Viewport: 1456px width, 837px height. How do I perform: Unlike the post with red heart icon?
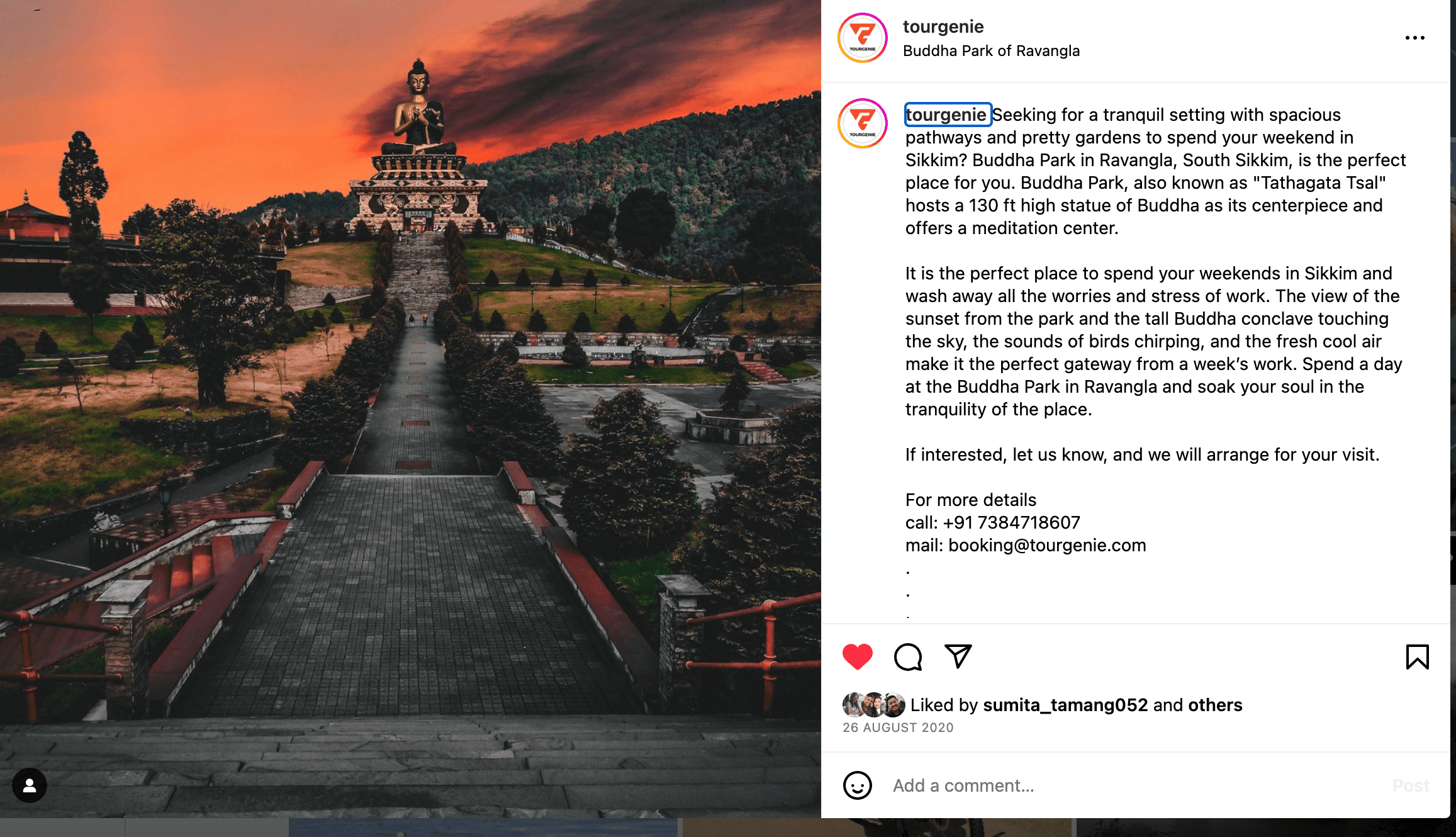(x=857, y=657)
